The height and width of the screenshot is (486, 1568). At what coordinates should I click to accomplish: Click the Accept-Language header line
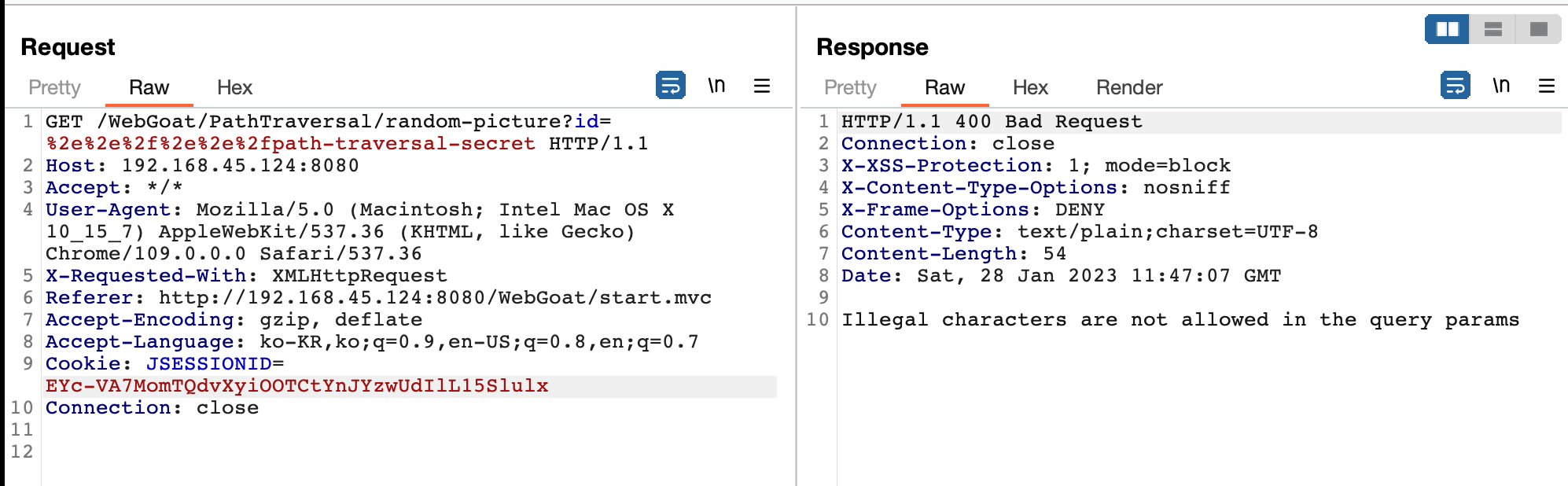[x=372, y=342]
